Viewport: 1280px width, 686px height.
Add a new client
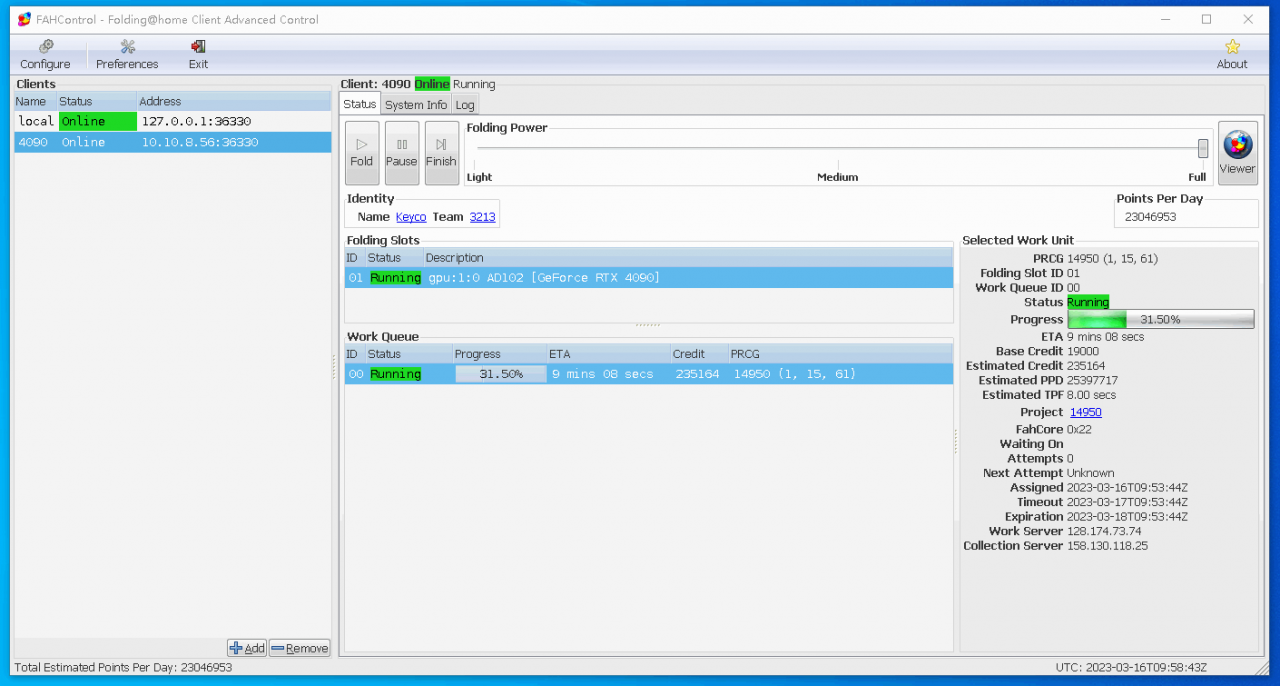[x=247, y=648]
